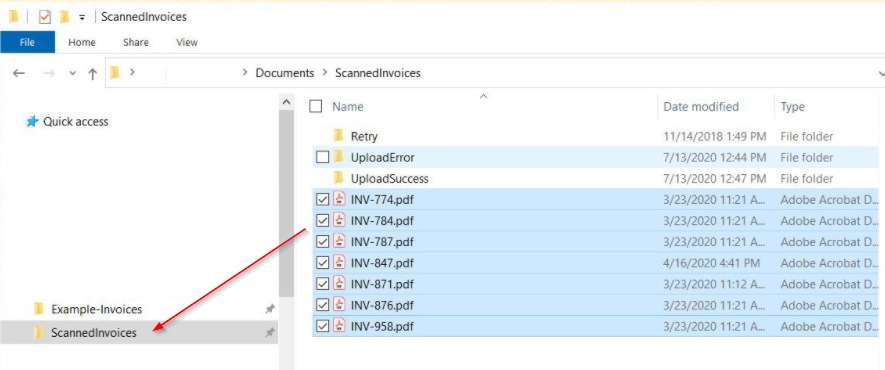Sort by the Name column header
Viewport: 885px width, 370px height.
tap(348, 107)
